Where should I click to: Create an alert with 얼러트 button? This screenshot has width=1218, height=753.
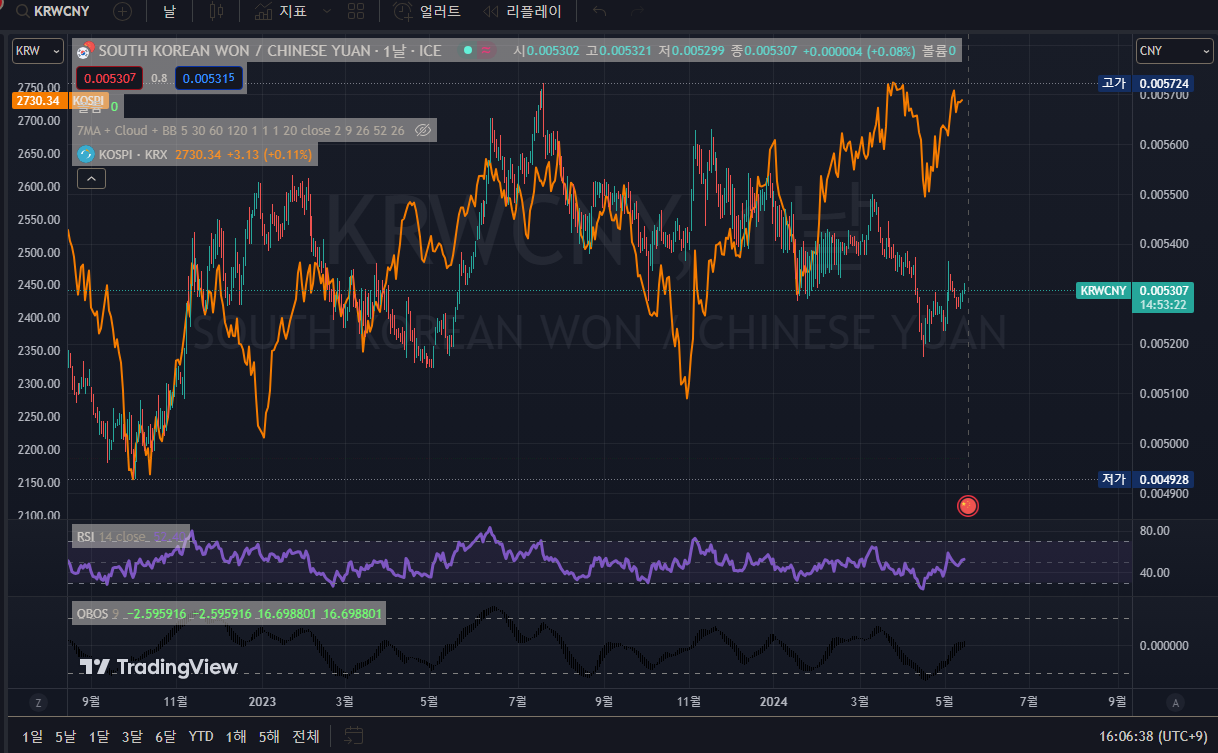(427, 12)
